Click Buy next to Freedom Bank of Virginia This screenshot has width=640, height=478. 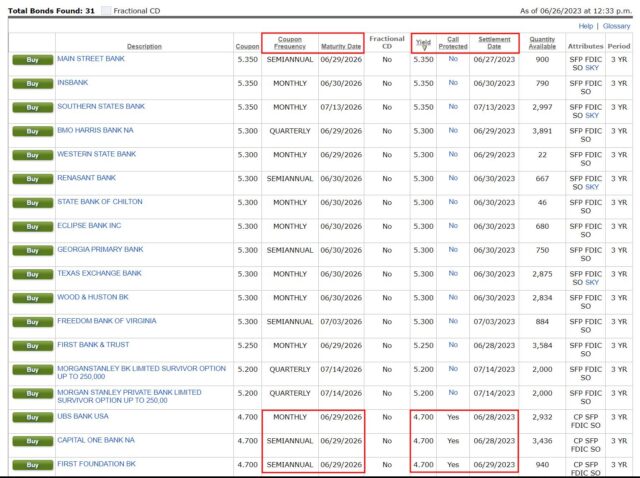(32, 322)
